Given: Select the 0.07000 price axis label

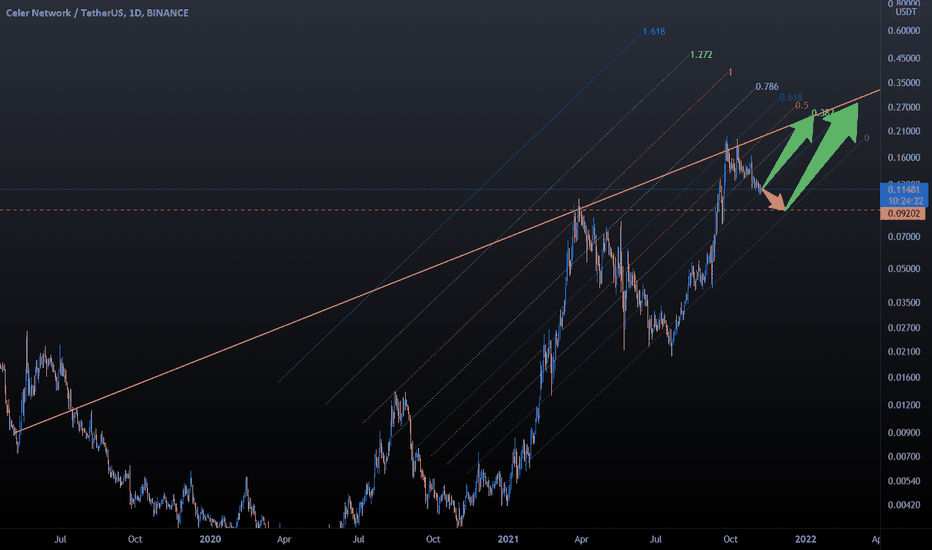Looking at the screenshot, I should tap(903, 237).
